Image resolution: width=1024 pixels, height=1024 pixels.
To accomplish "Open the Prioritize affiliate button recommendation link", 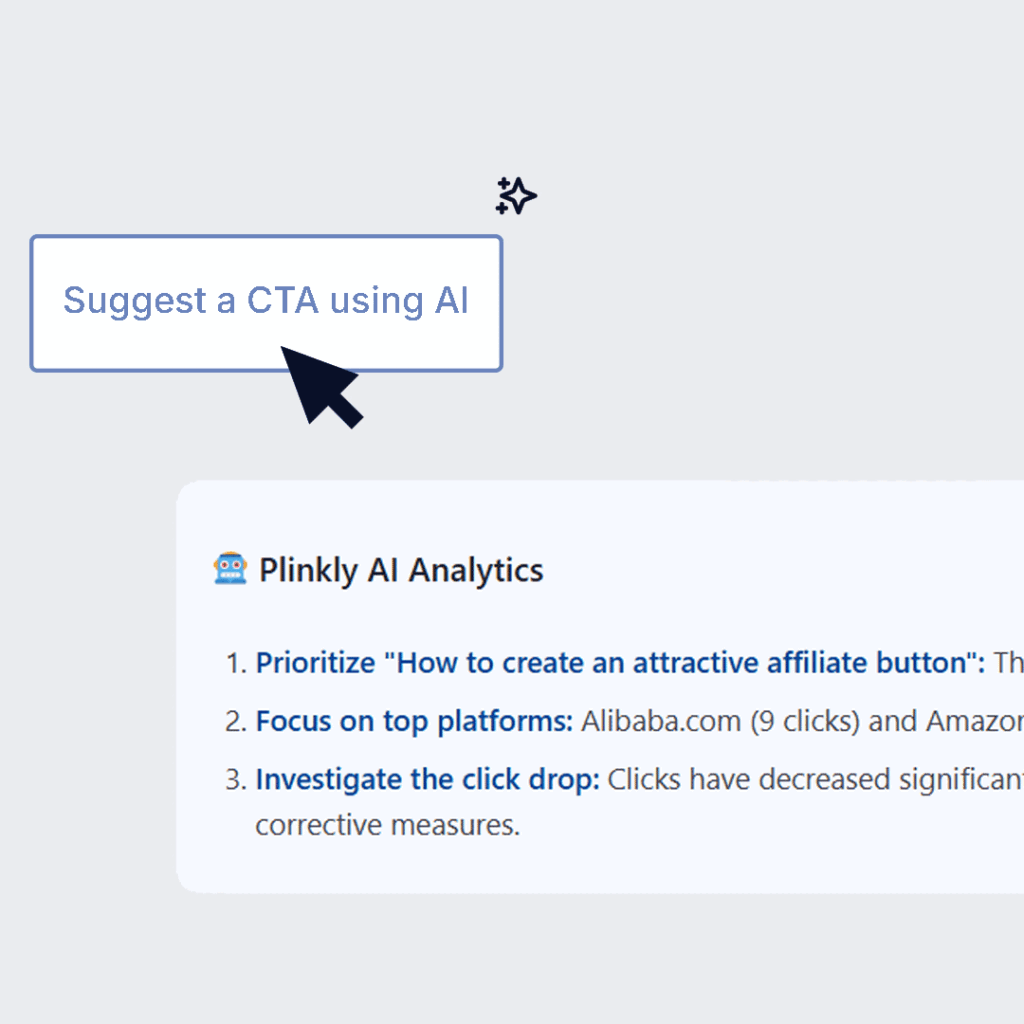I will pos(620,663).
